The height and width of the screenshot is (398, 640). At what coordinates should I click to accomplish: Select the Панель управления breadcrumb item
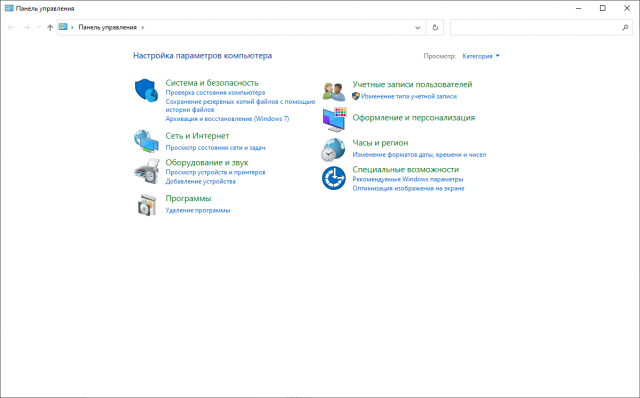pyautogui.click(x=107, y=27)
